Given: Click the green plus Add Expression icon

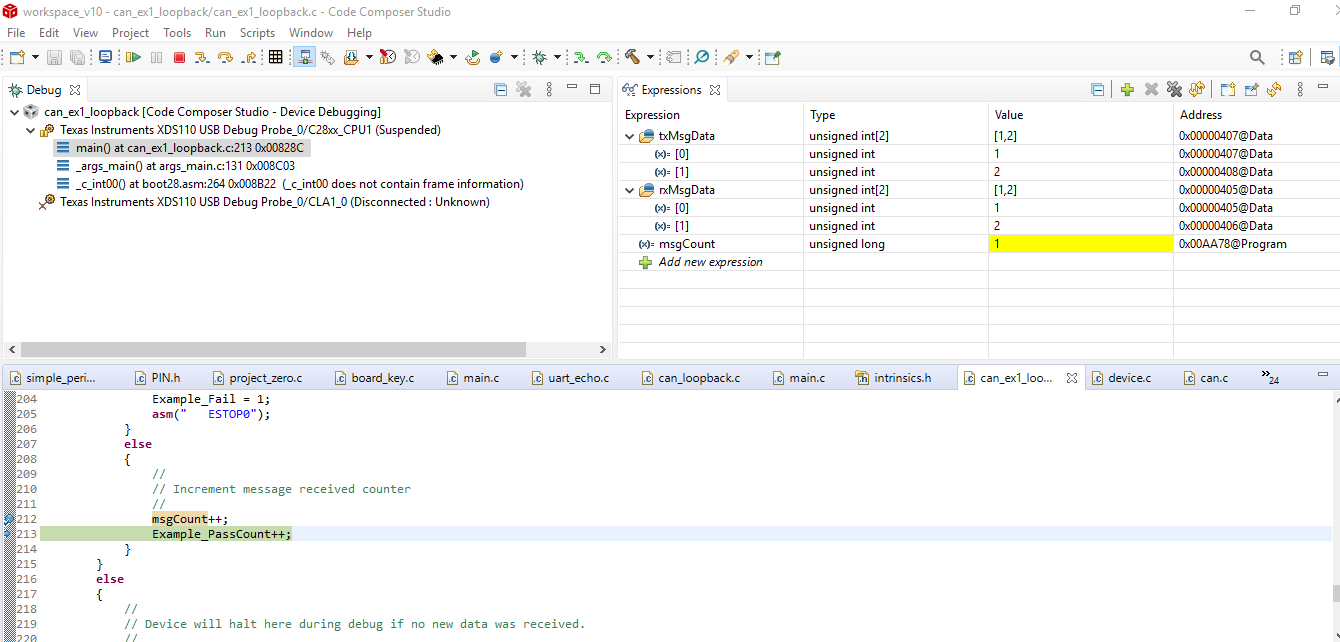Looking at the screenshot, I should click(x=1127, y=90).
